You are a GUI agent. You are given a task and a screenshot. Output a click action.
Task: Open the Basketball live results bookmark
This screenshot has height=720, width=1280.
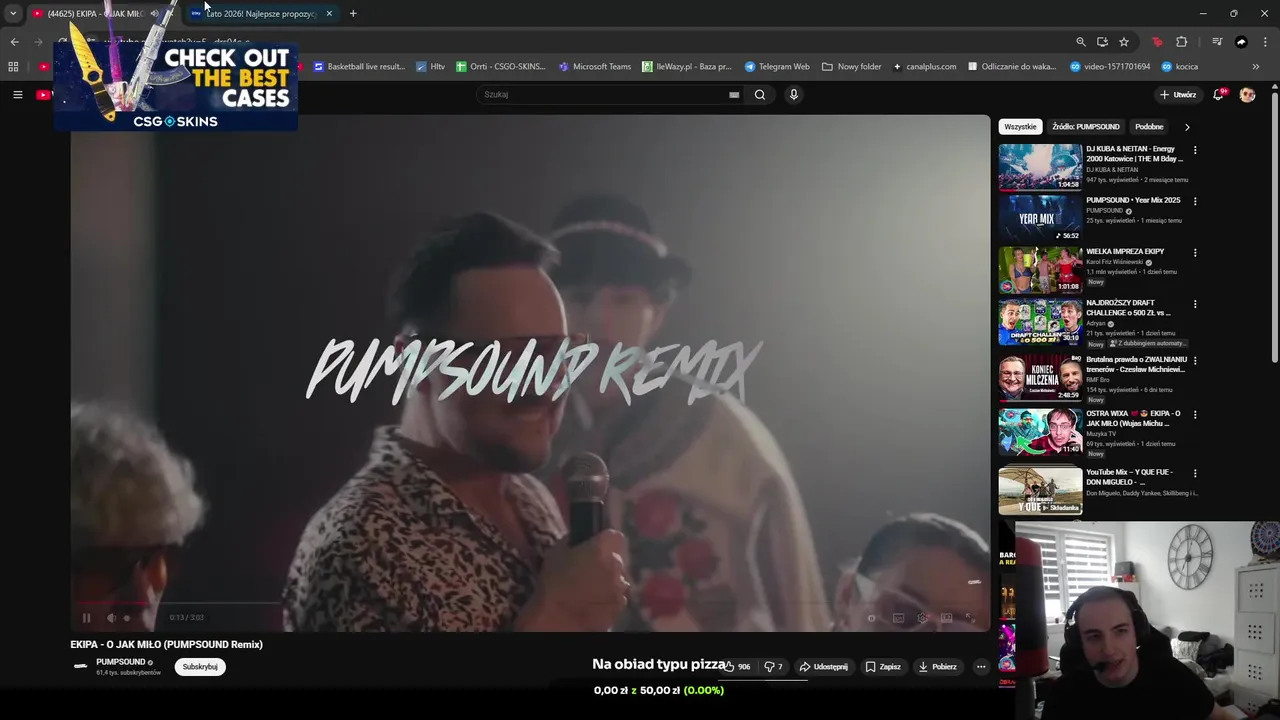pyautogui.click(x=359, y=67)
